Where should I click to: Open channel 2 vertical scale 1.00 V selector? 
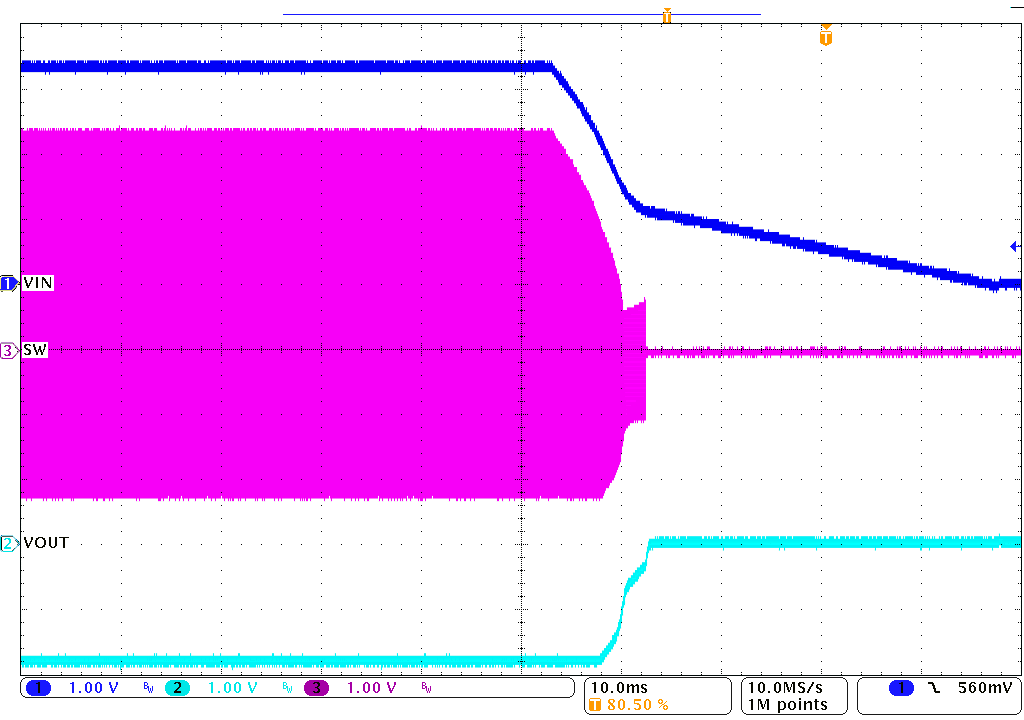(232, 688)
